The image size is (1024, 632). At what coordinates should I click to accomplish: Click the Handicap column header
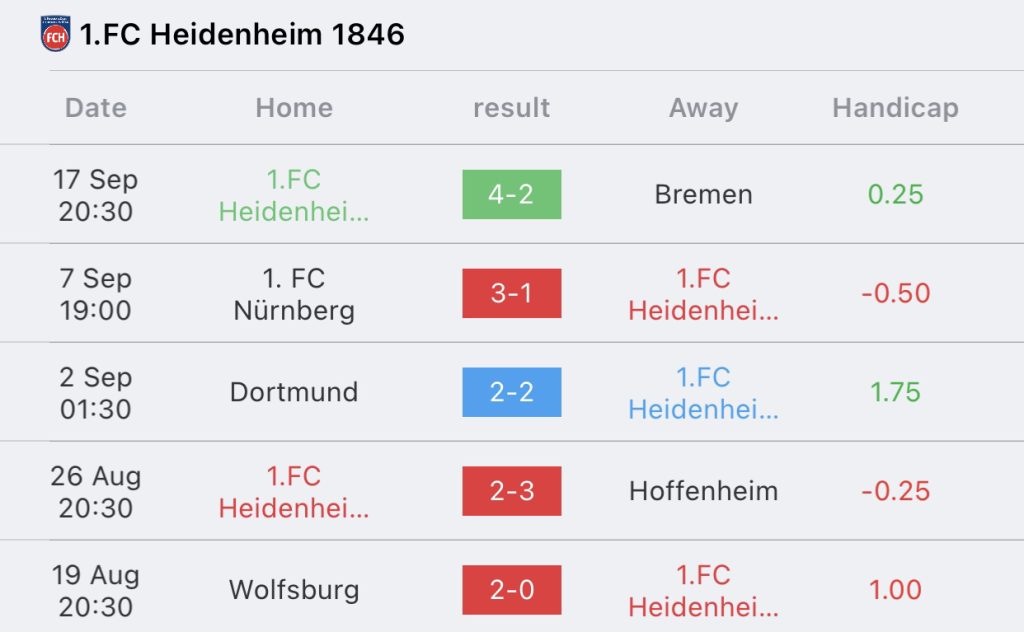(x=895, y=108)
